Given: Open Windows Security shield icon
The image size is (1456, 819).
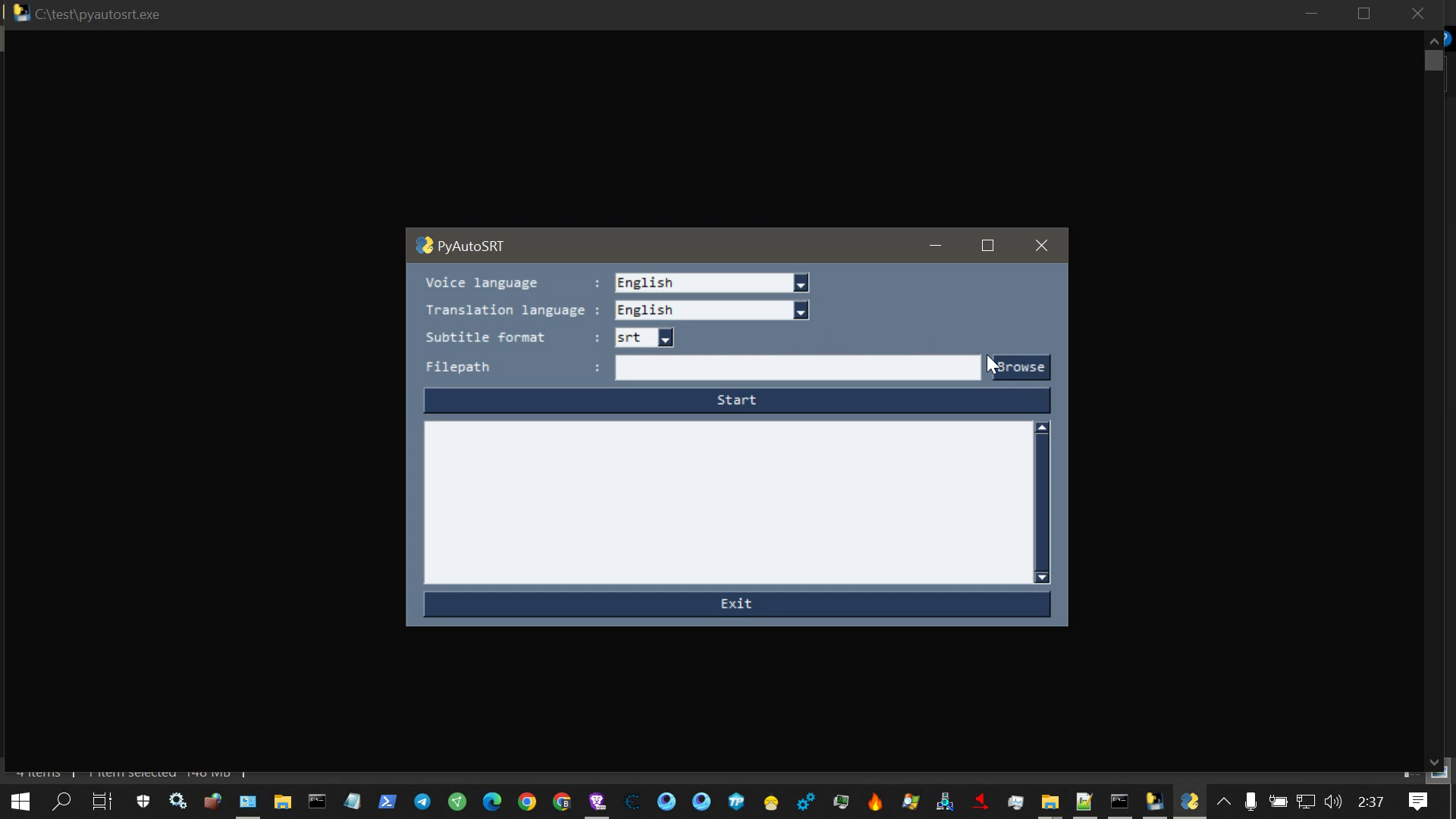Looking at the screenshot, I should tap(143, 802).
